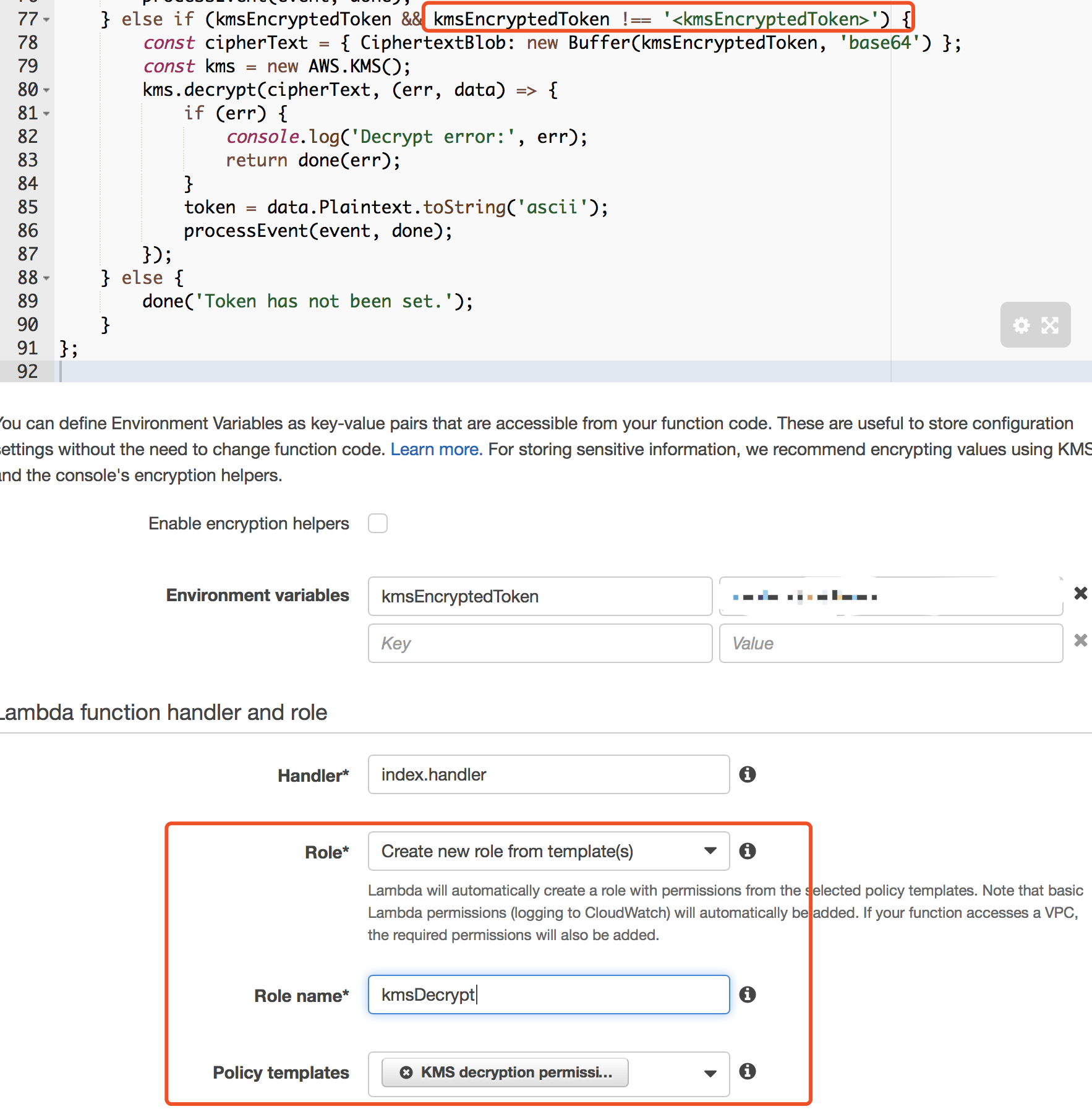Screen dimensions: 1092x1117
Task: Focus the empty Value input field
Action: pyautogui.click(x=891, y=643)
